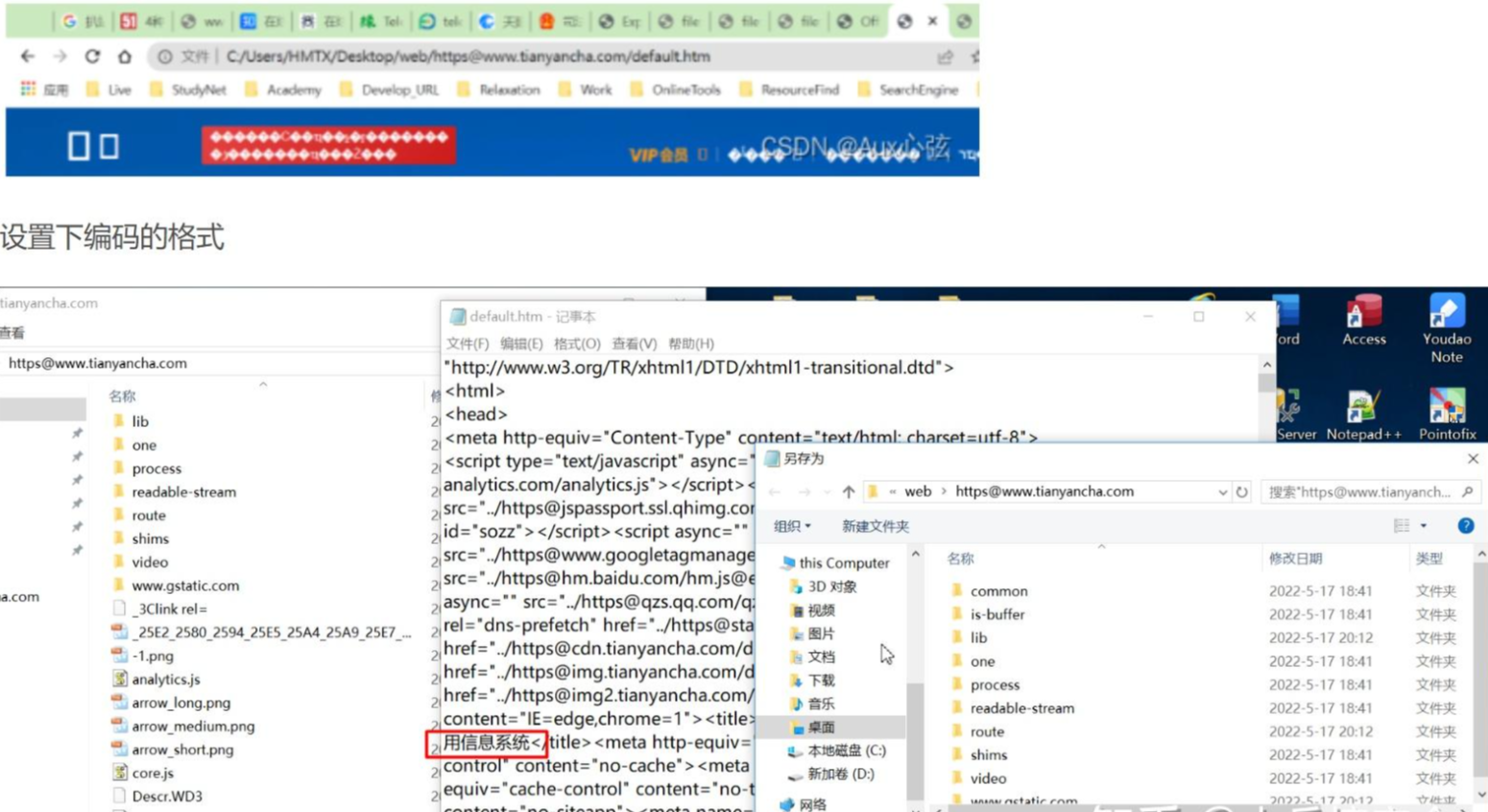Click the Explorer address bar path
The height and width of the screenshot is (812, 1488).
click(x=98, y=363)
